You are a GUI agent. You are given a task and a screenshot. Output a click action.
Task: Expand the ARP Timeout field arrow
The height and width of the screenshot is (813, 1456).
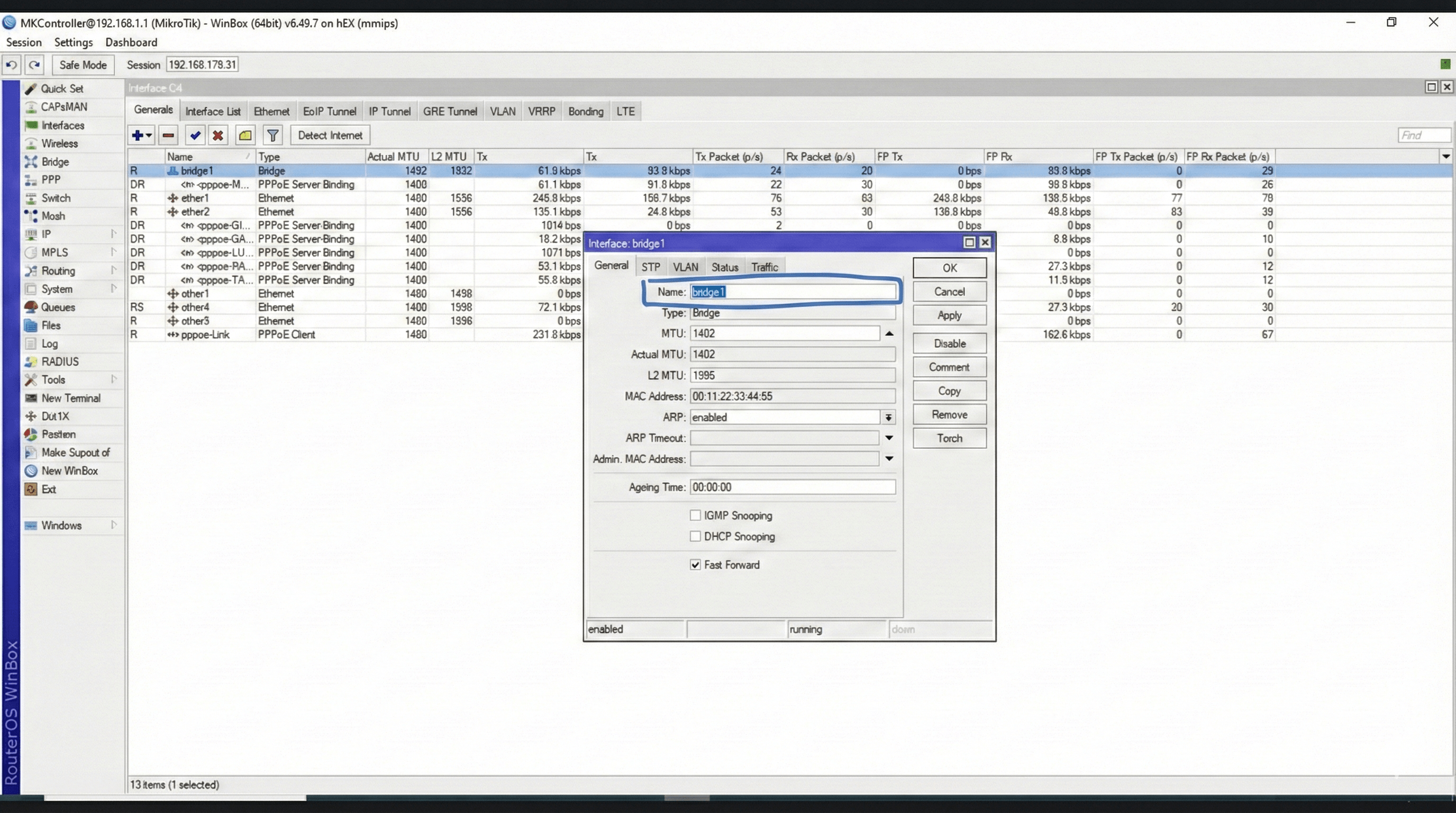[x=888, y=438]
